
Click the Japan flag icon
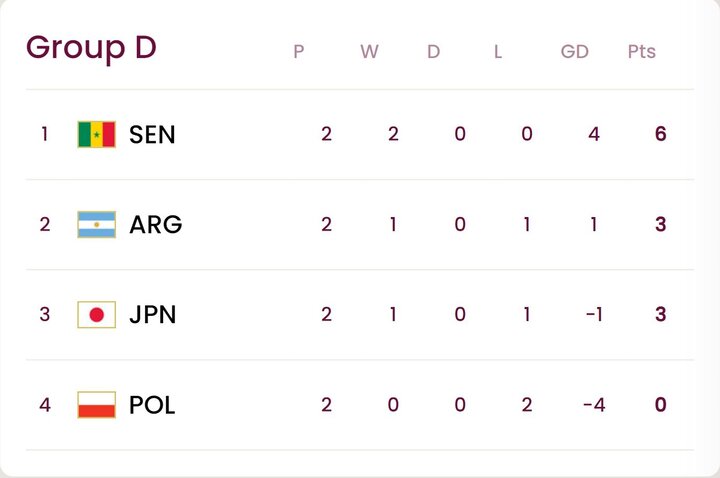coord(97,314)
